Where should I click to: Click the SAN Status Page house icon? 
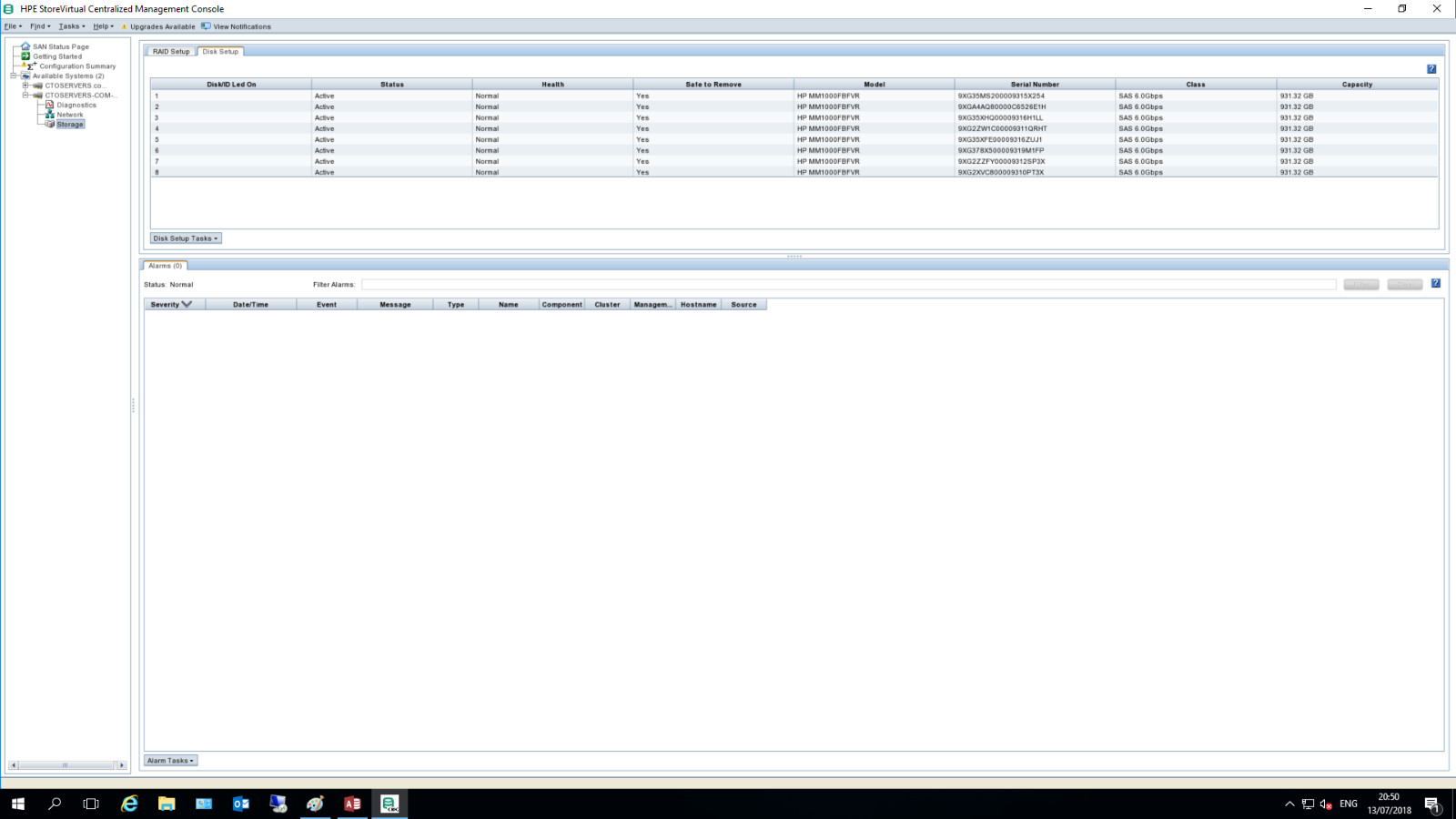coord(25,46)
